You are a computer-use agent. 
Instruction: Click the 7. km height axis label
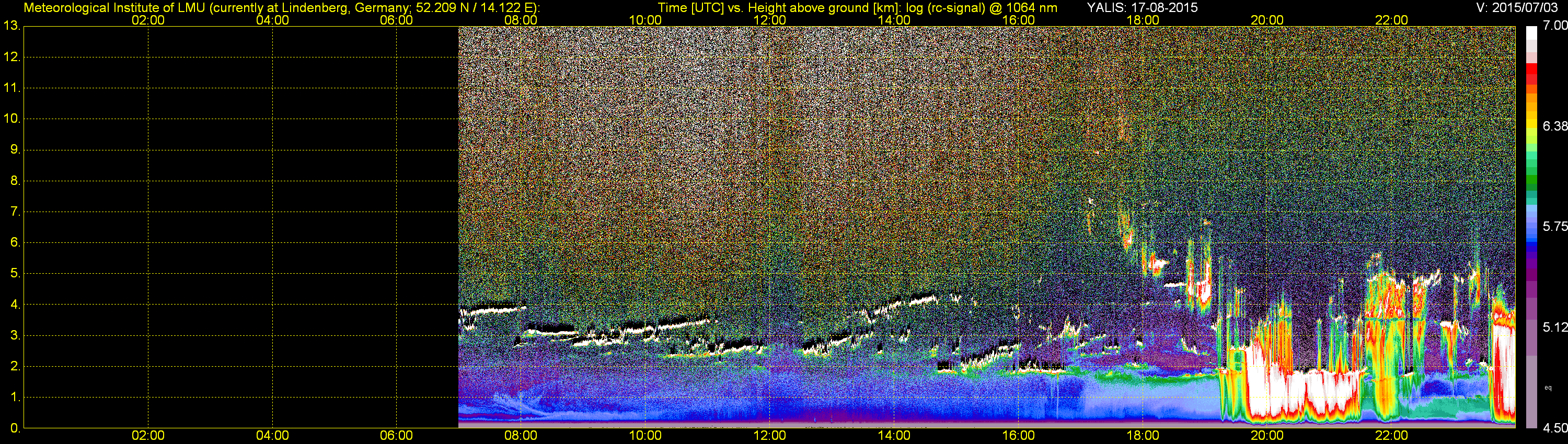(15, 212)
